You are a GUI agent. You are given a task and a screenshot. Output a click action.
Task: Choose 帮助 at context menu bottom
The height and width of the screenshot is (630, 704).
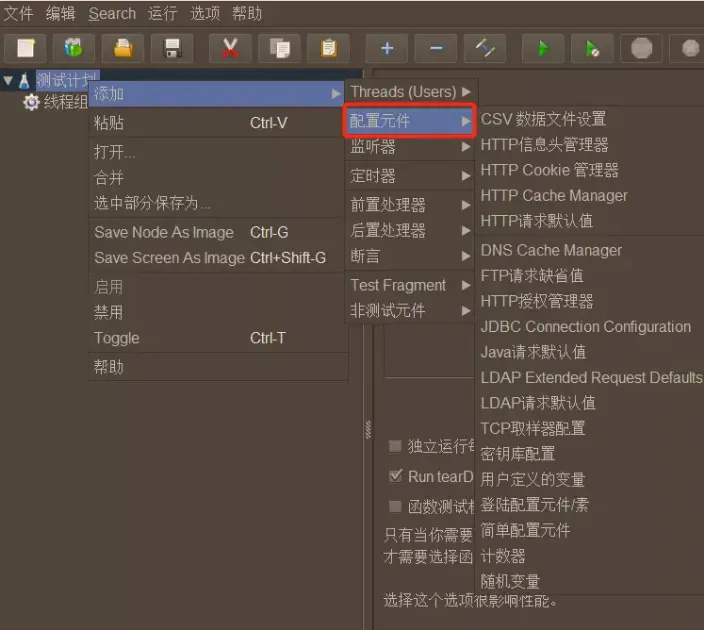click(217, 367)
